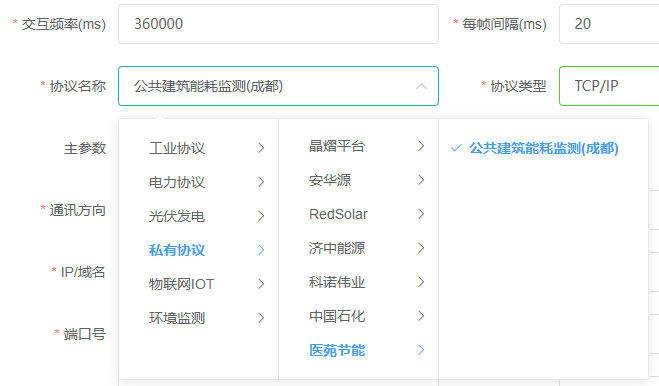
Task: Choose 医苑节能 in the second column
Action: tap(358, 350)
